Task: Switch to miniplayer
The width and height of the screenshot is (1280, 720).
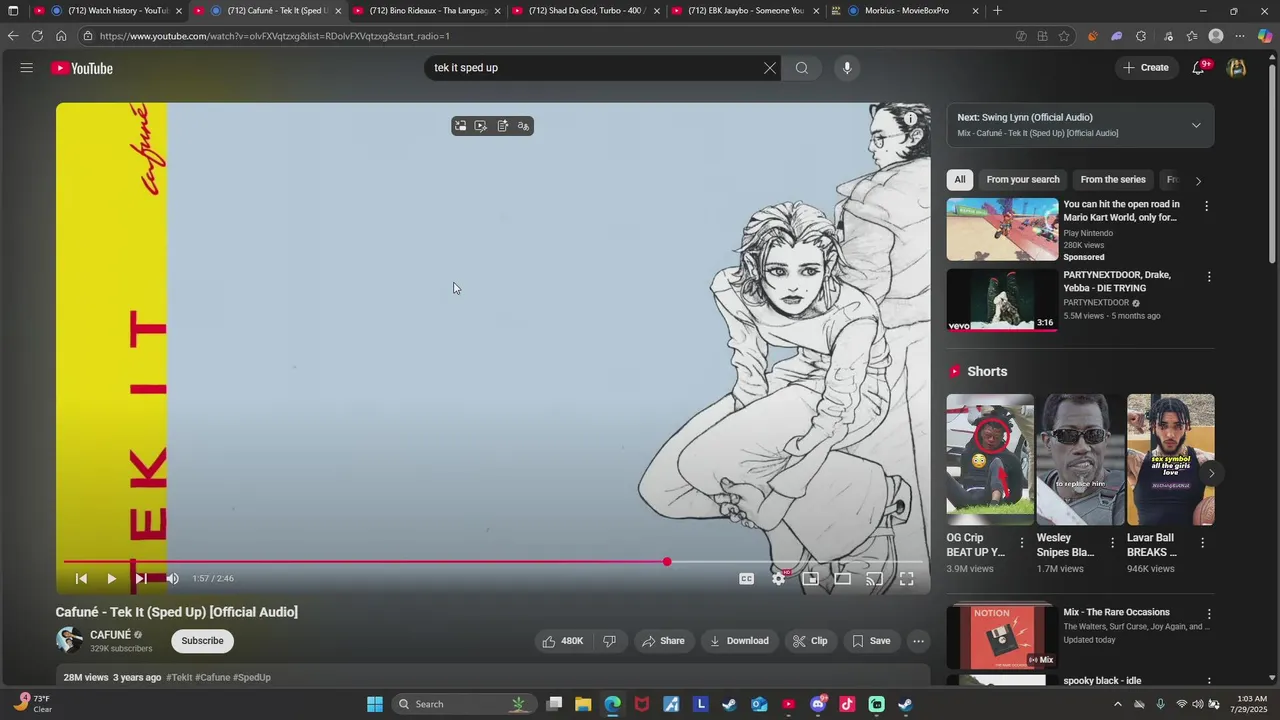Action: pos(811,578)
